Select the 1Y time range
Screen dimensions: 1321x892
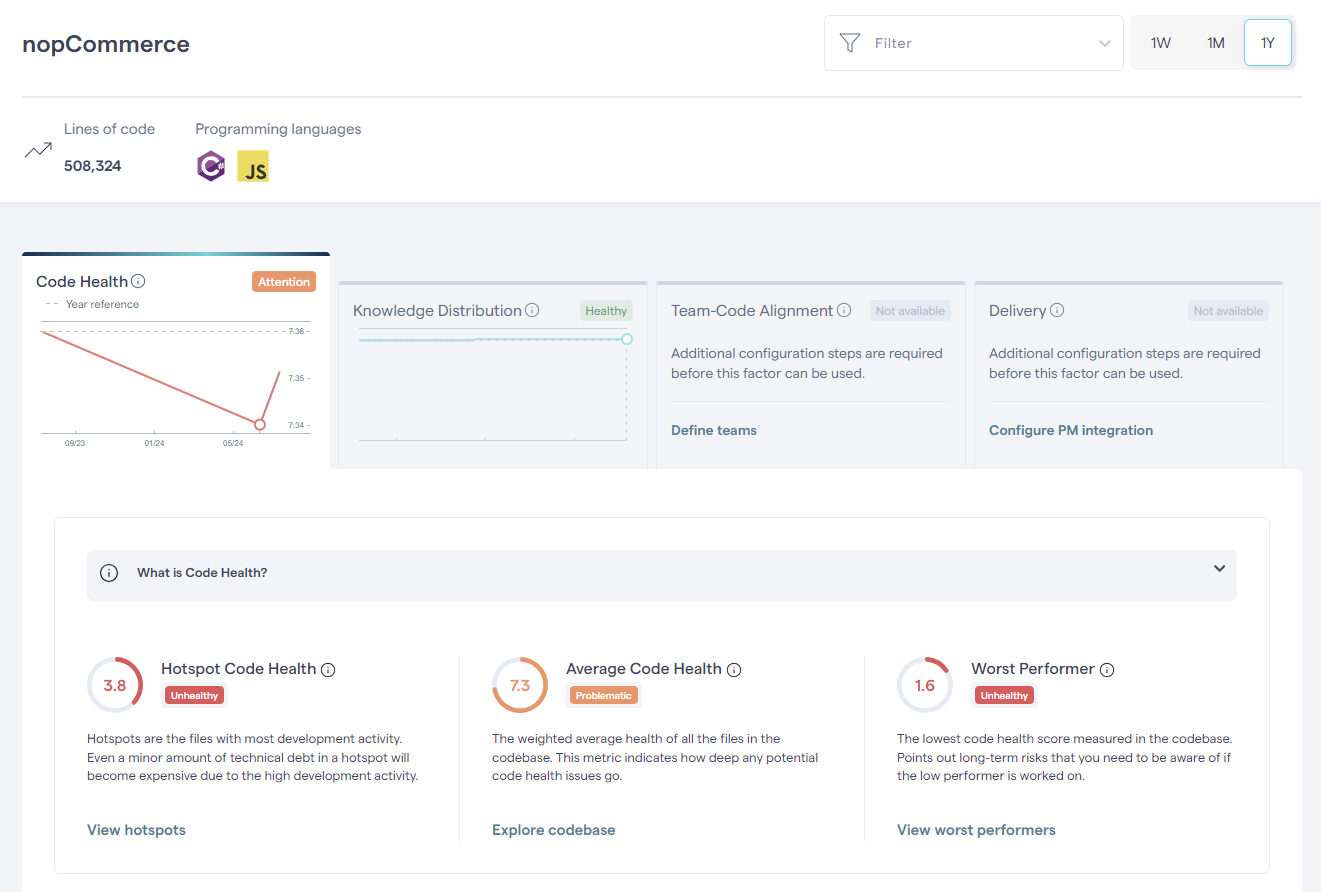(x=1268, y=43)
